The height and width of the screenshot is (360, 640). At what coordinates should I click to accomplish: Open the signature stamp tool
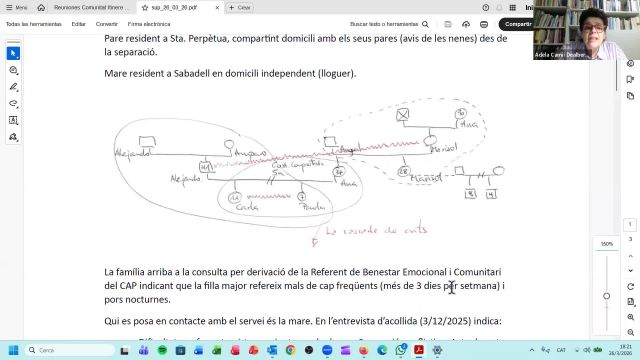tap(13, 137)
